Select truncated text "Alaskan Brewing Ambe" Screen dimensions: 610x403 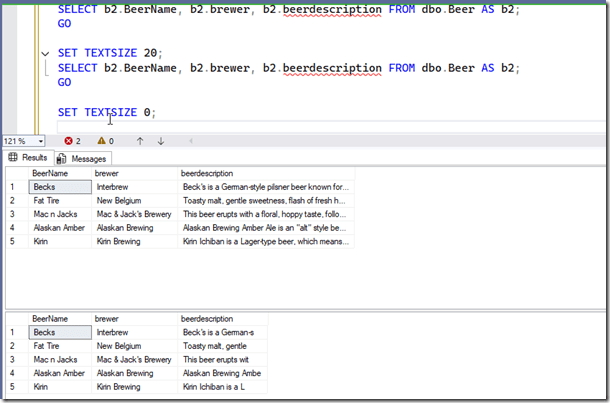coord(223,373)
